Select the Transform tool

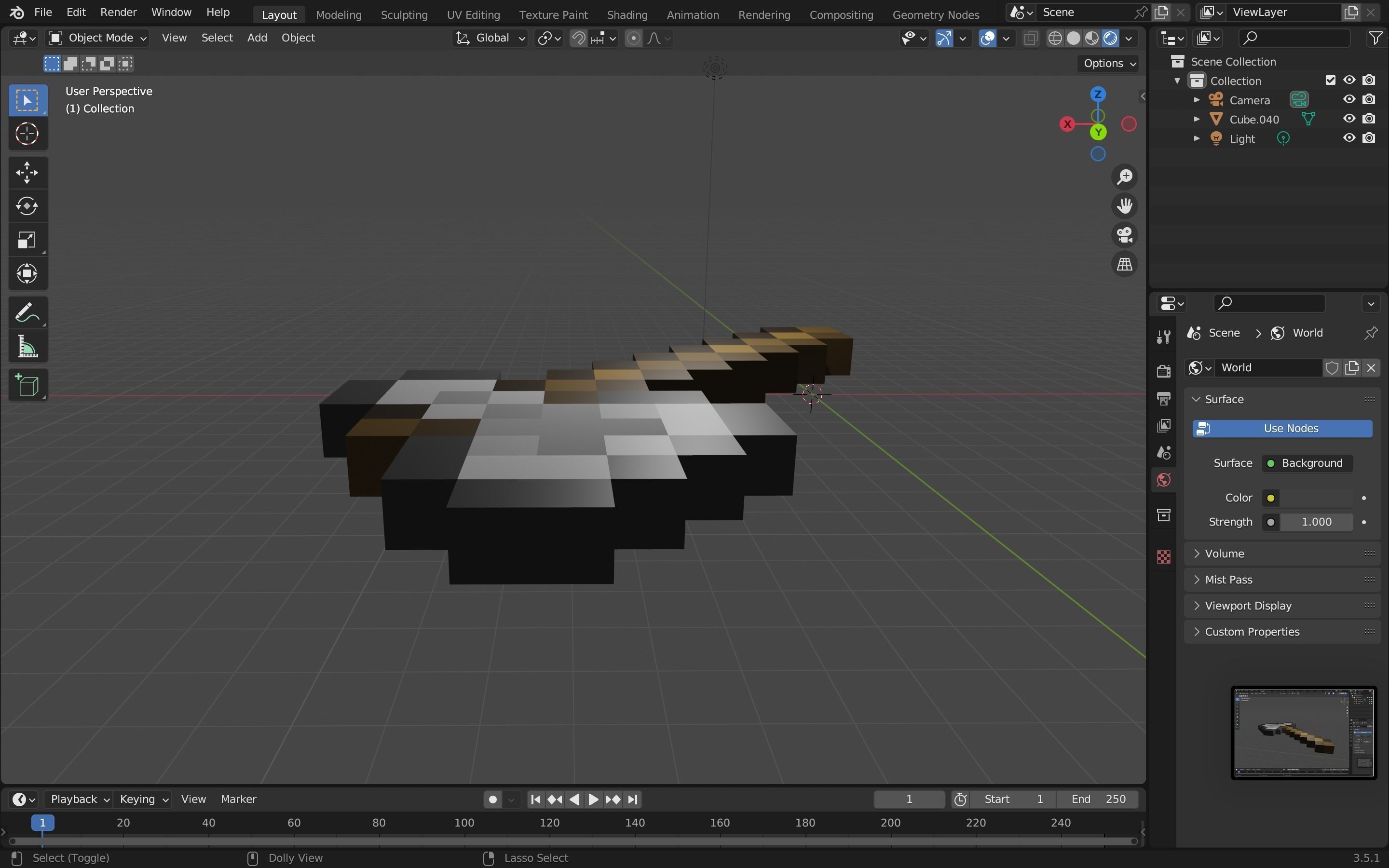pos(27,274)
